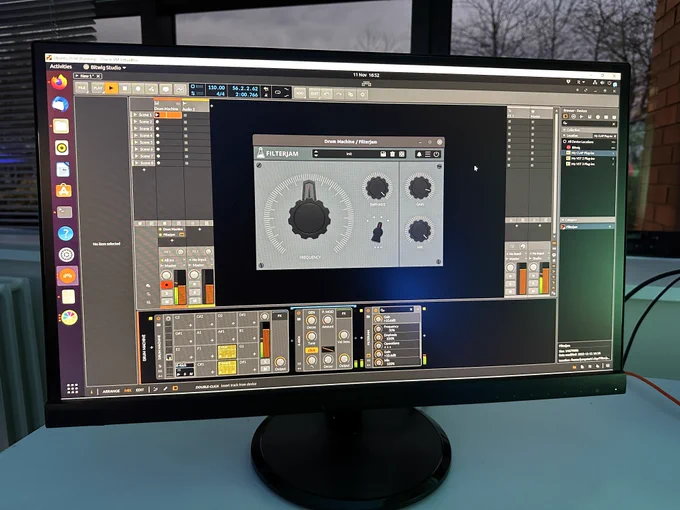Toggle Drum Machine device power button

point(159,319)
